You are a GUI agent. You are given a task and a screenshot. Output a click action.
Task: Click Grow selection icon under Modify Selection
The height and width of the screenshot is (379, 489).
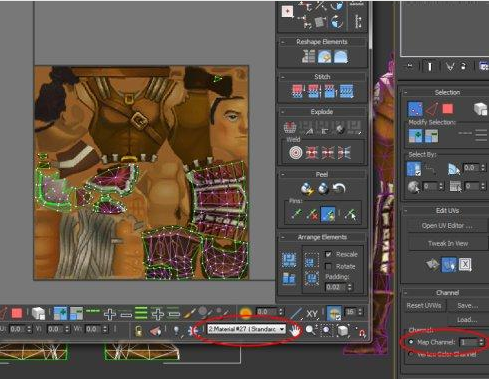click(x=415, y=136)
